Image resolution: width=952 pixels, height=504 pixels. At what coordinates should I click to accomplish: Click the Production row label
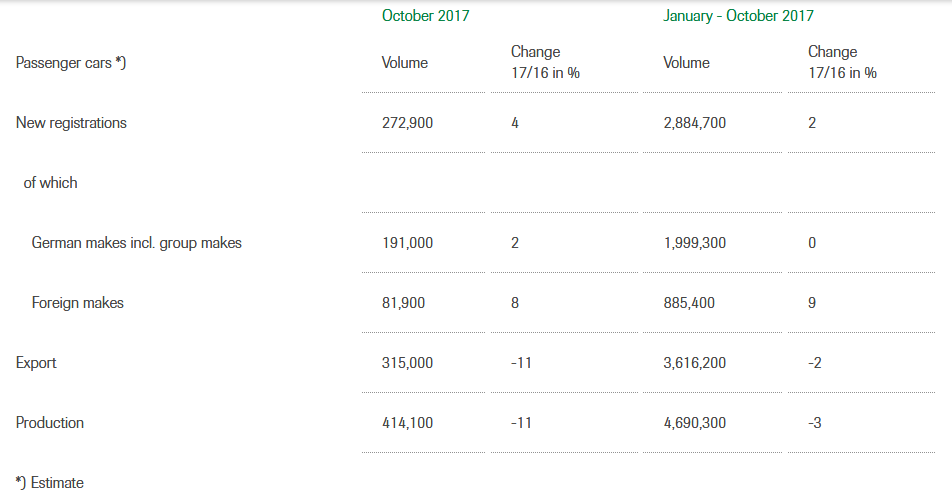50,423
